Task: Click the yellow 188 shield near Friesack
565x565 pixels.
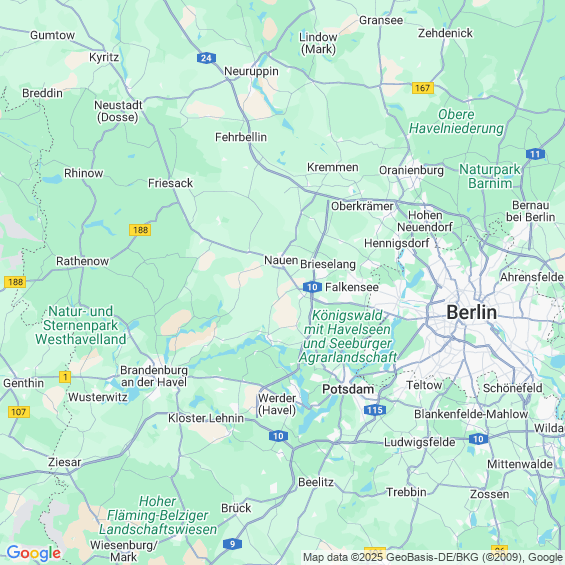Action: tap(140, 230)
